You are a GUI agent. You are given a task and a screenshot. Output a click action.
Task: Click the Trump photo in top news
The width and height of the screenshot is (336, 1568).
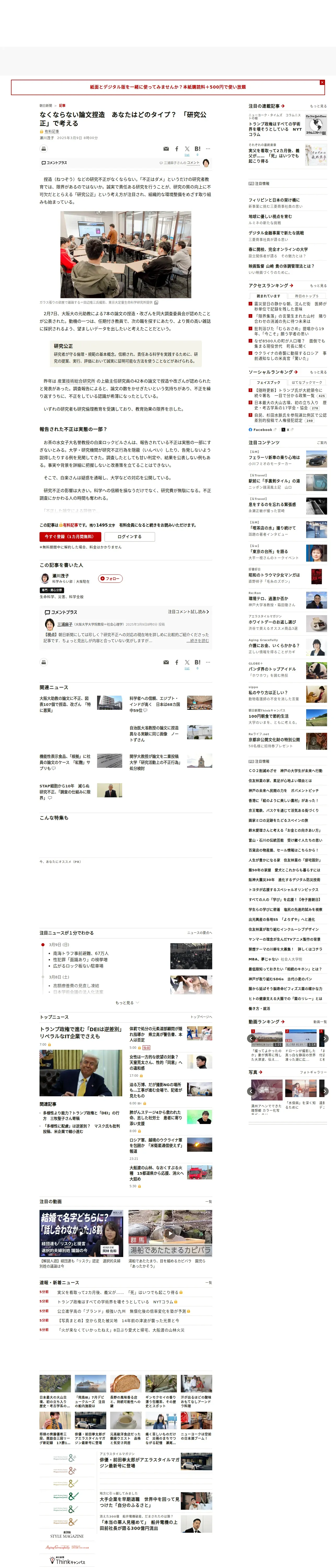coord(81,1073)
